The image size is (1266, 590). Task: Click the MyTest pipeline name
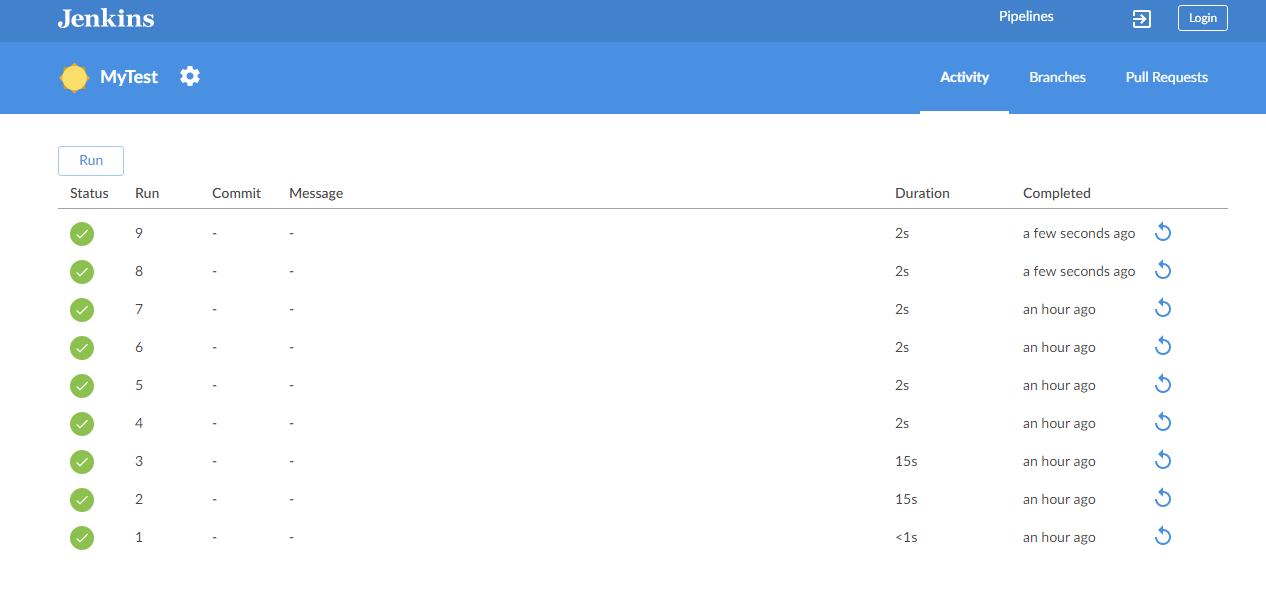click(129, 77)
